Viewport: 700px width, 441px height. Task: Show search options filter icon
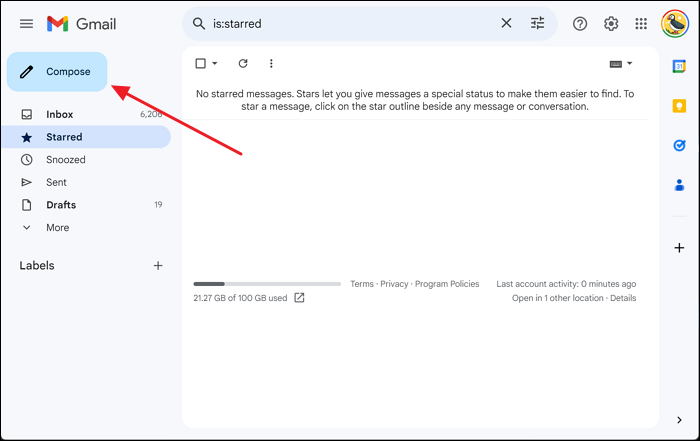[x=537, y=23]
